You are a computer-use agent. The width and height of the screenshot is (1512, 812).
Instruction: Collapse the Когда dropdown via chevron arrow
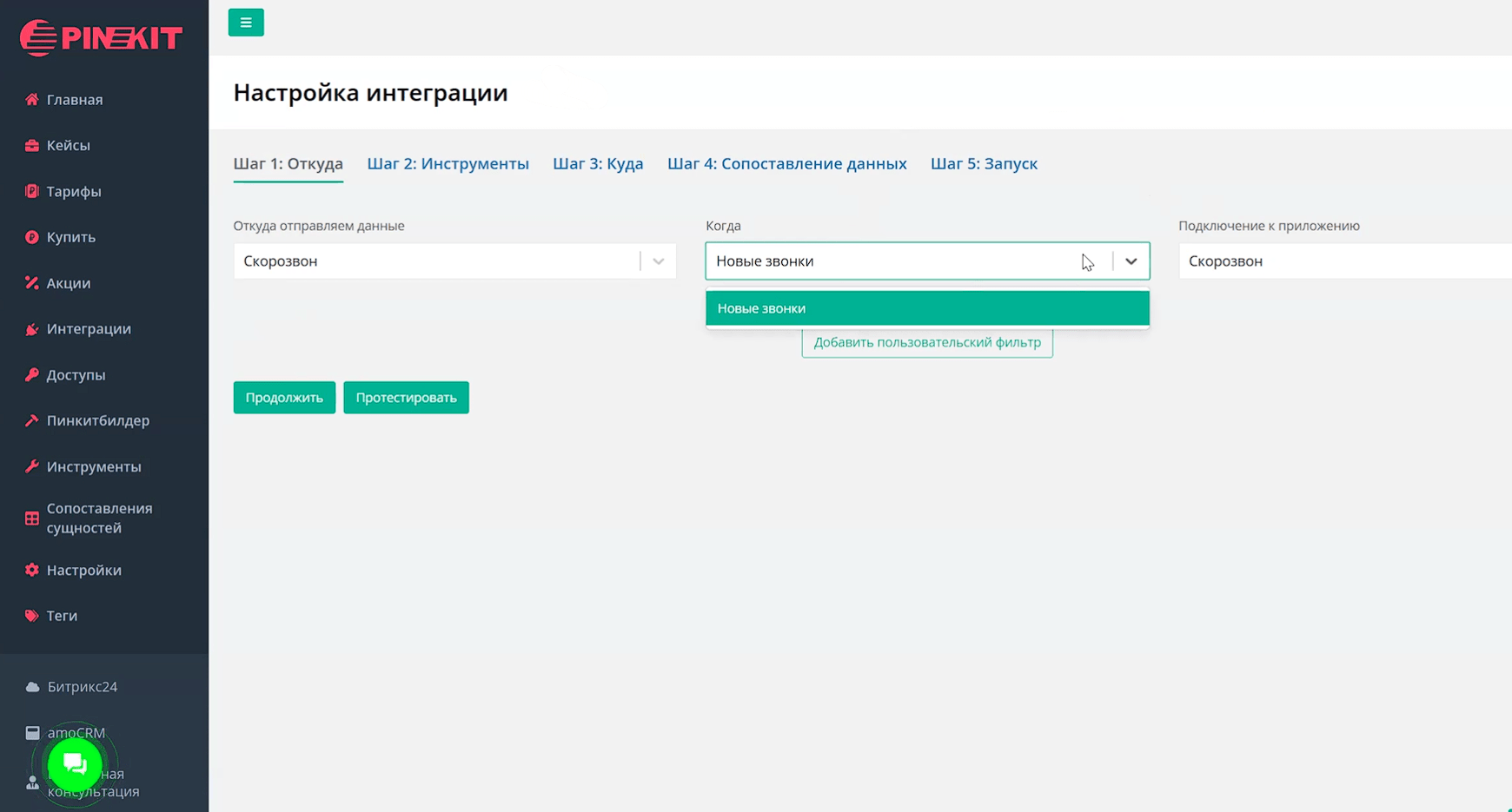tap(1131, 261)
